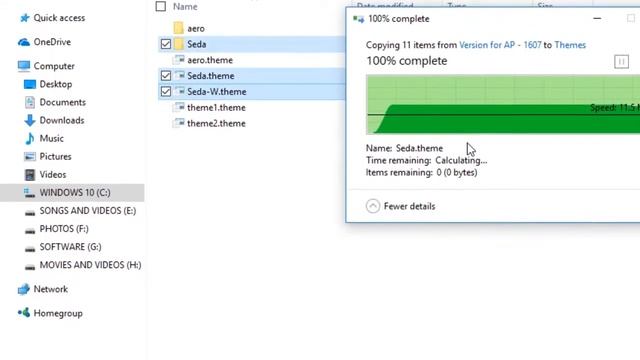
Task: Select the Seda-W.theme file name
Action: 217,92
